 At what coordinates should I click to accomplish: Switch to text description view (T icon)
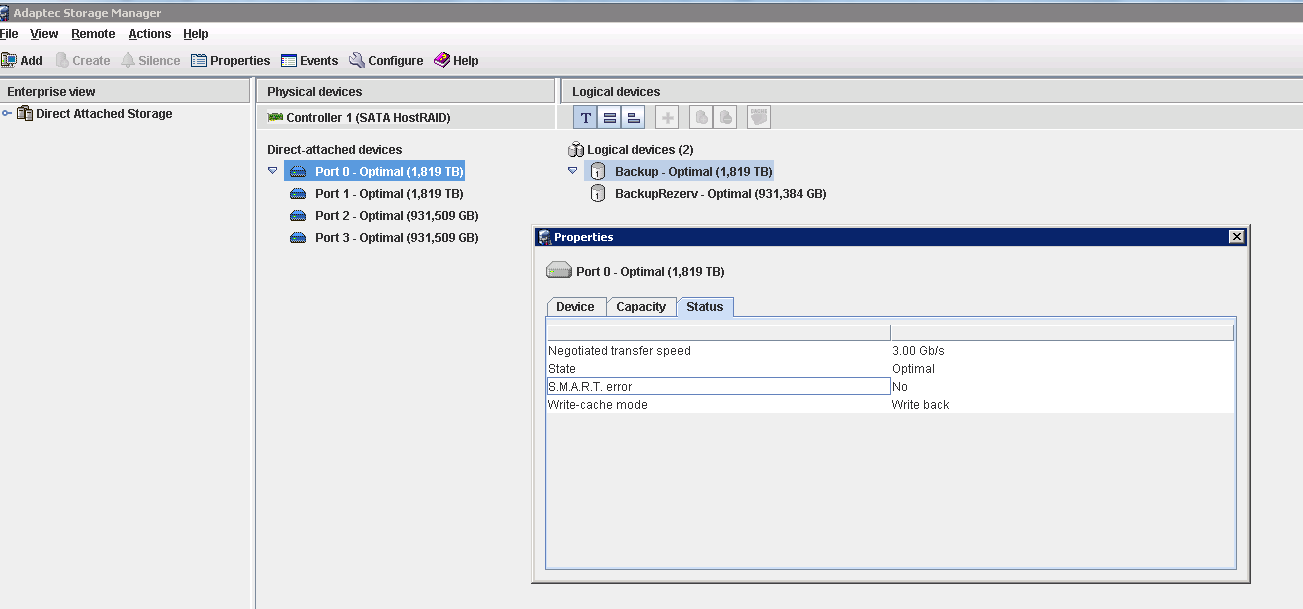pyautogui.click(x=585, y=118)
